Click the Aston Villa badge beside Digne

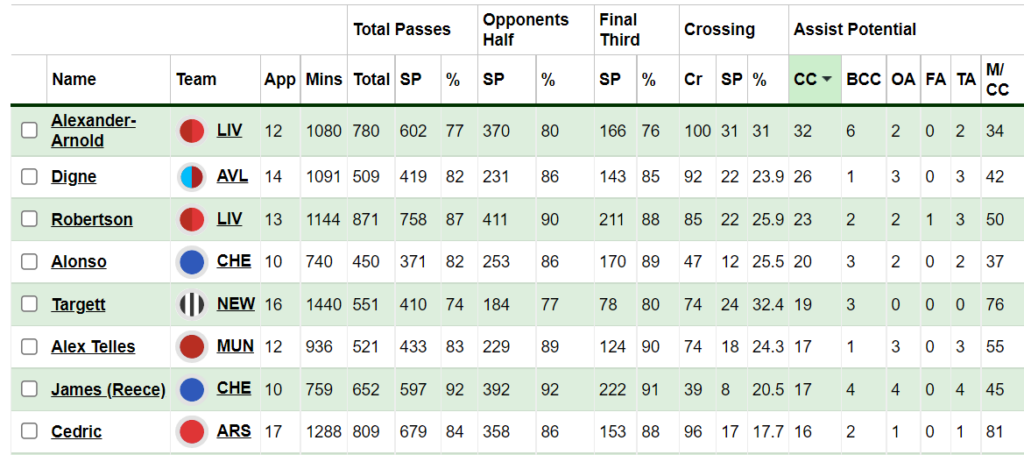point(192,177)
